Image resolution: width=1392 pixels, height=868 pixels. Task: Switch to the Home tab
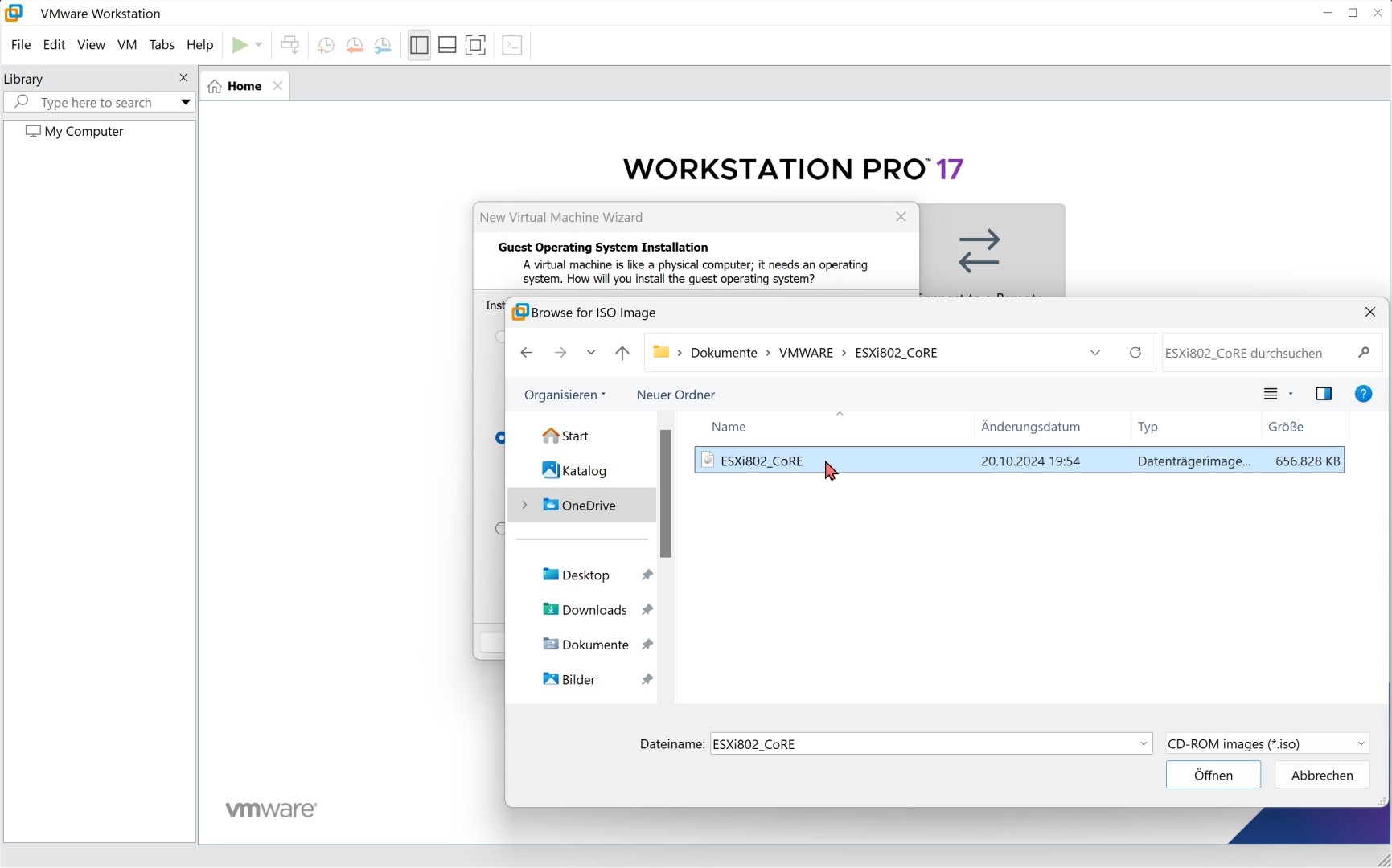pyautogui.click(x=244, y=86)
